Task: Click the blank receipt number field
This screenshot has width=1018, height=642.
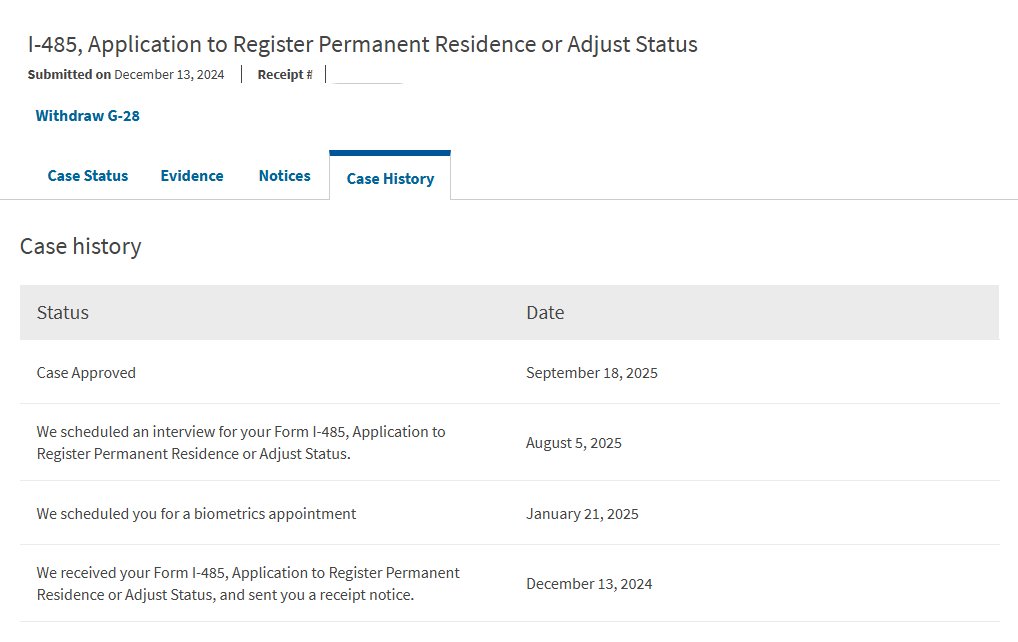Action: [366, 75]
